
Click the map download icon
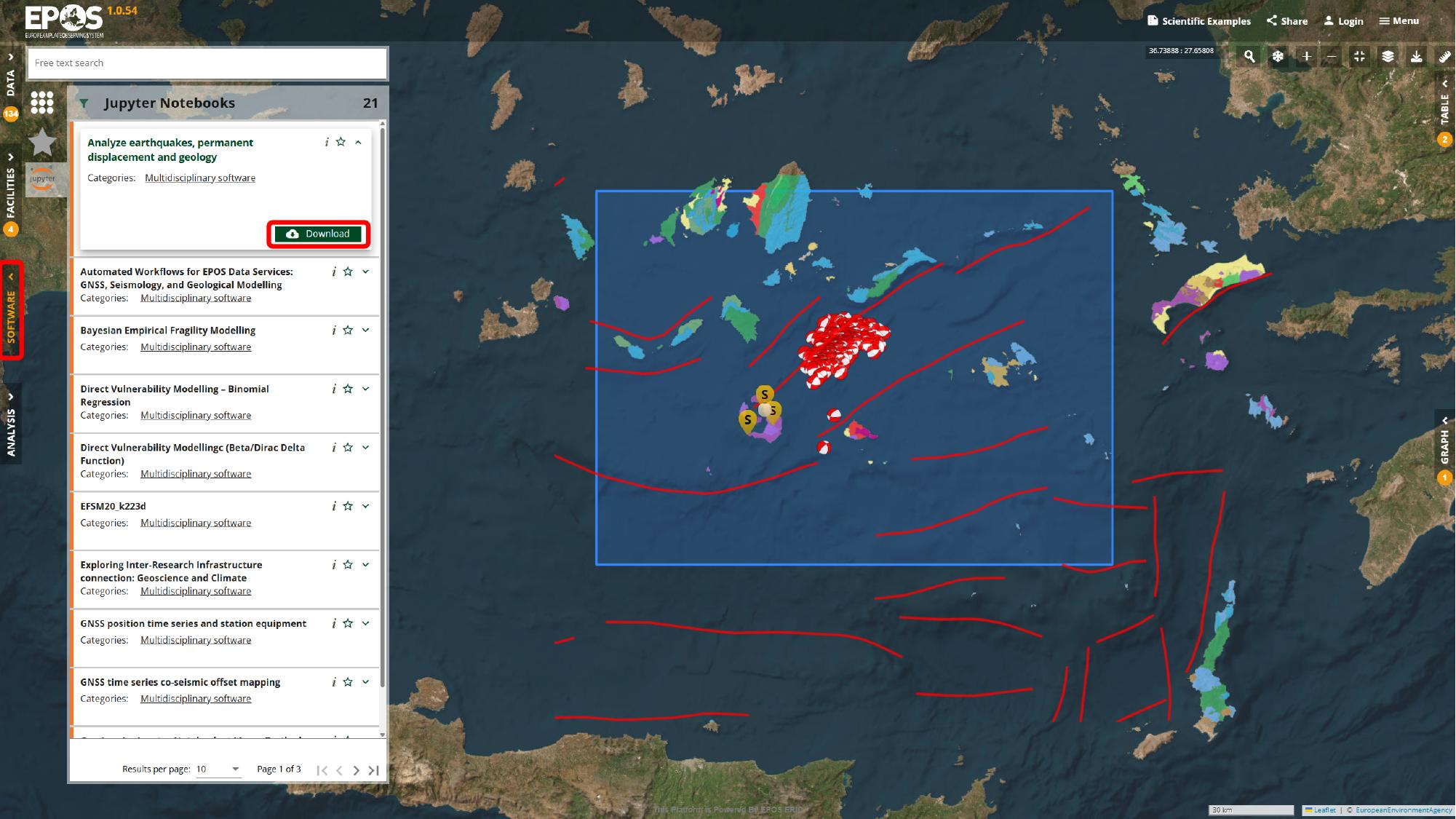click(1416, 57)
